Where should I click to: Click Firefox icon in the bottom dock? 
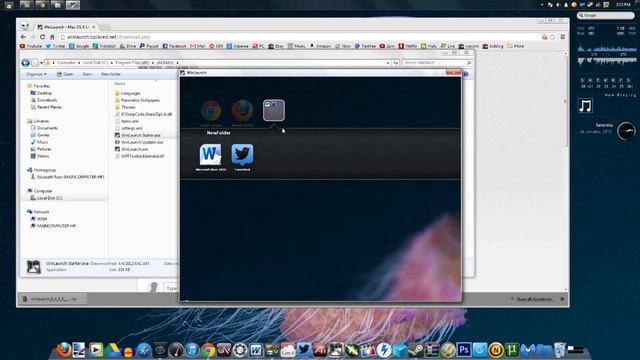coord(64,350)
